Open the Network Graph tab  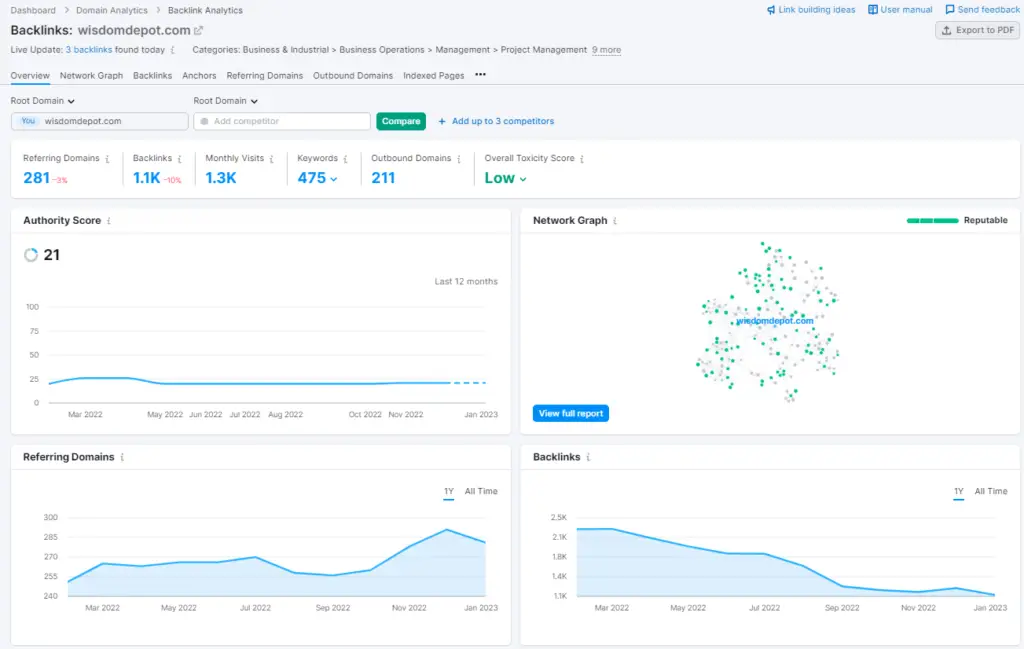tap(91, 76)
